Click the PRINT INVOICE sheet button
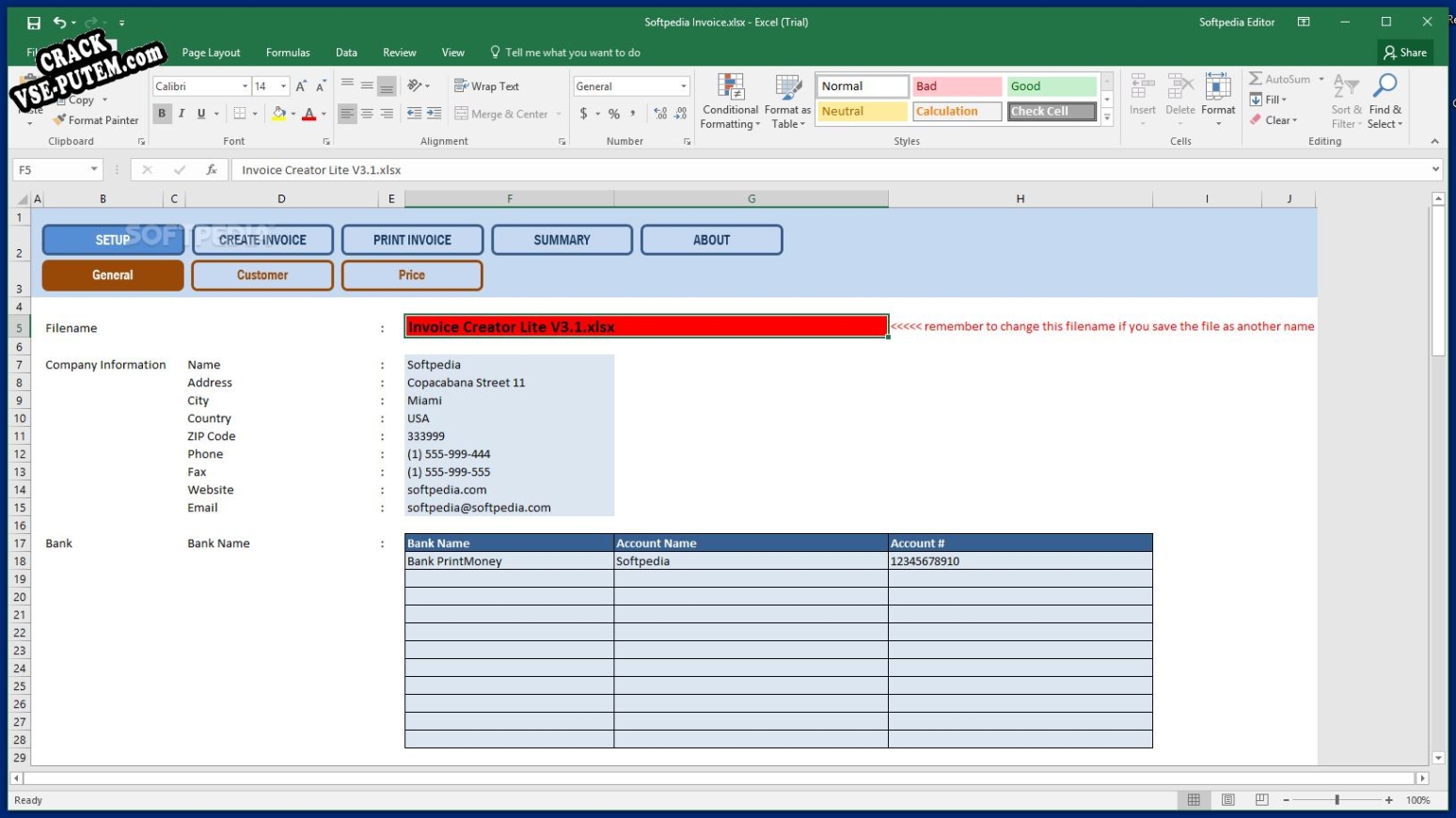 point(412,240)
